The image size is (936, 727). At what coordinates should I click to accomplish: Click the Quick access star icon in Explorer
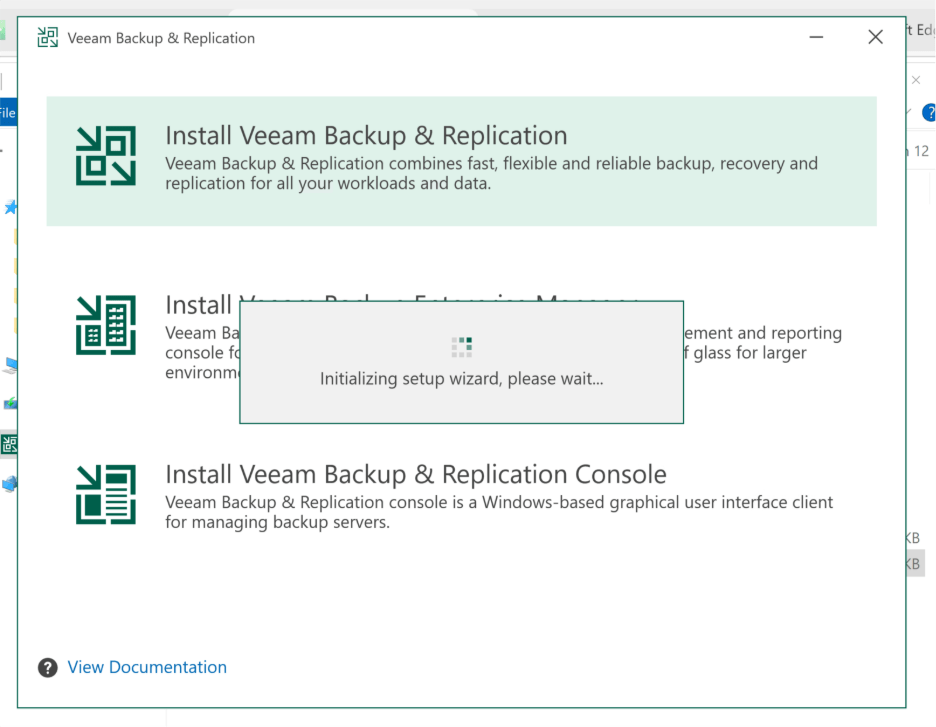tap(10, 207)
